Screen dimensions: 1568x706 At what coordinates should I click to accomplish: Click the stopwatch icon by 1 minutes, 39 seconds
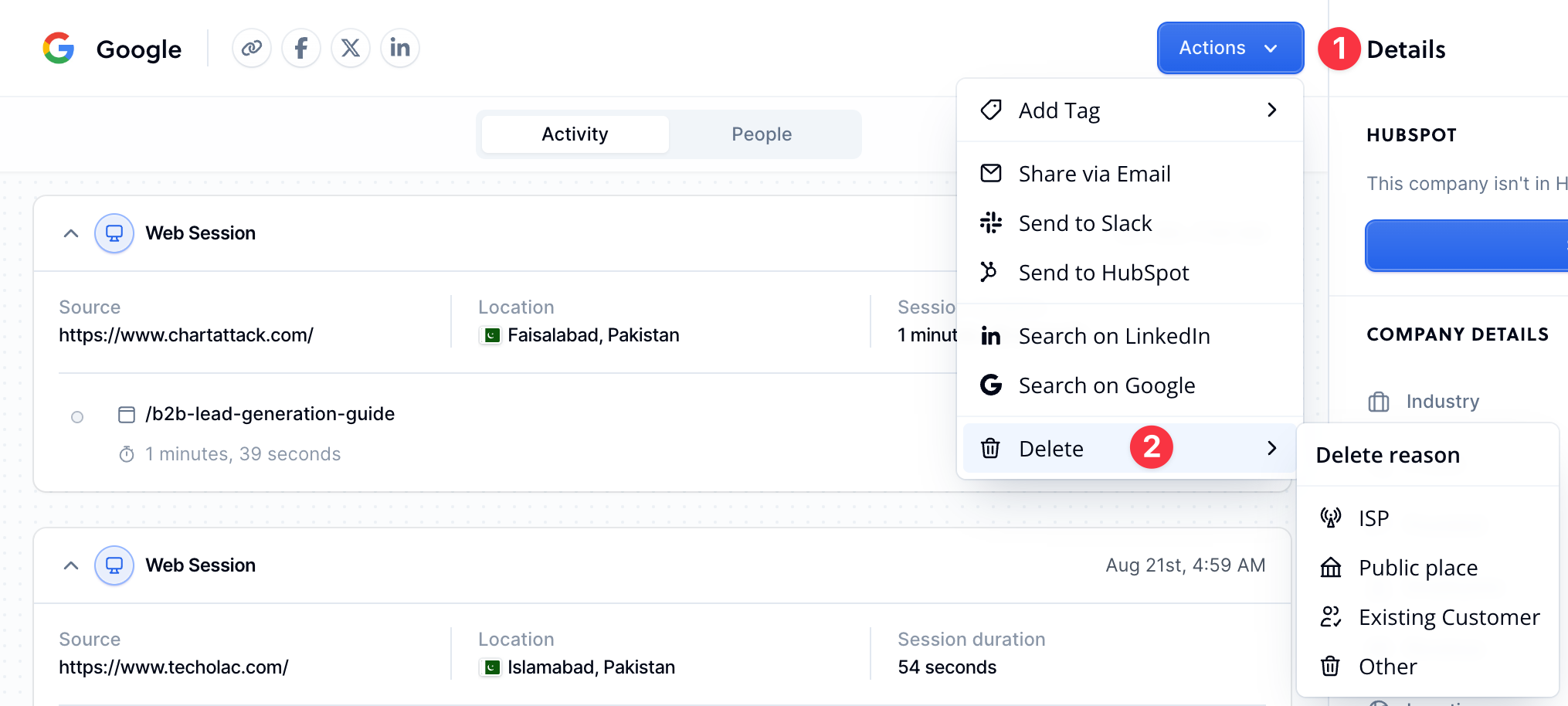click(127, 454)
